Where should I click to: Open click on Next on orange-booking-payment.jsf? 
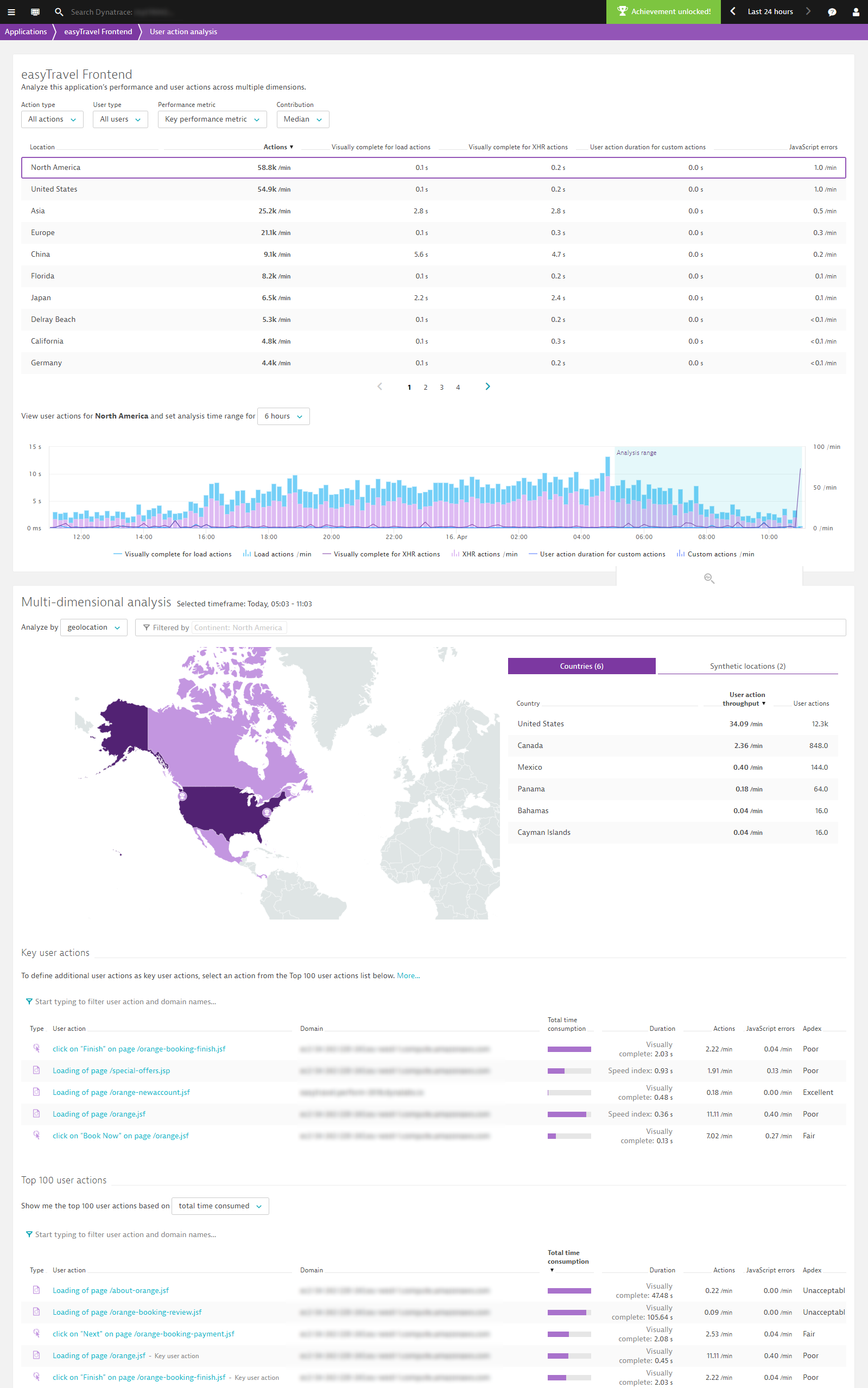(x=143, y=1334)
